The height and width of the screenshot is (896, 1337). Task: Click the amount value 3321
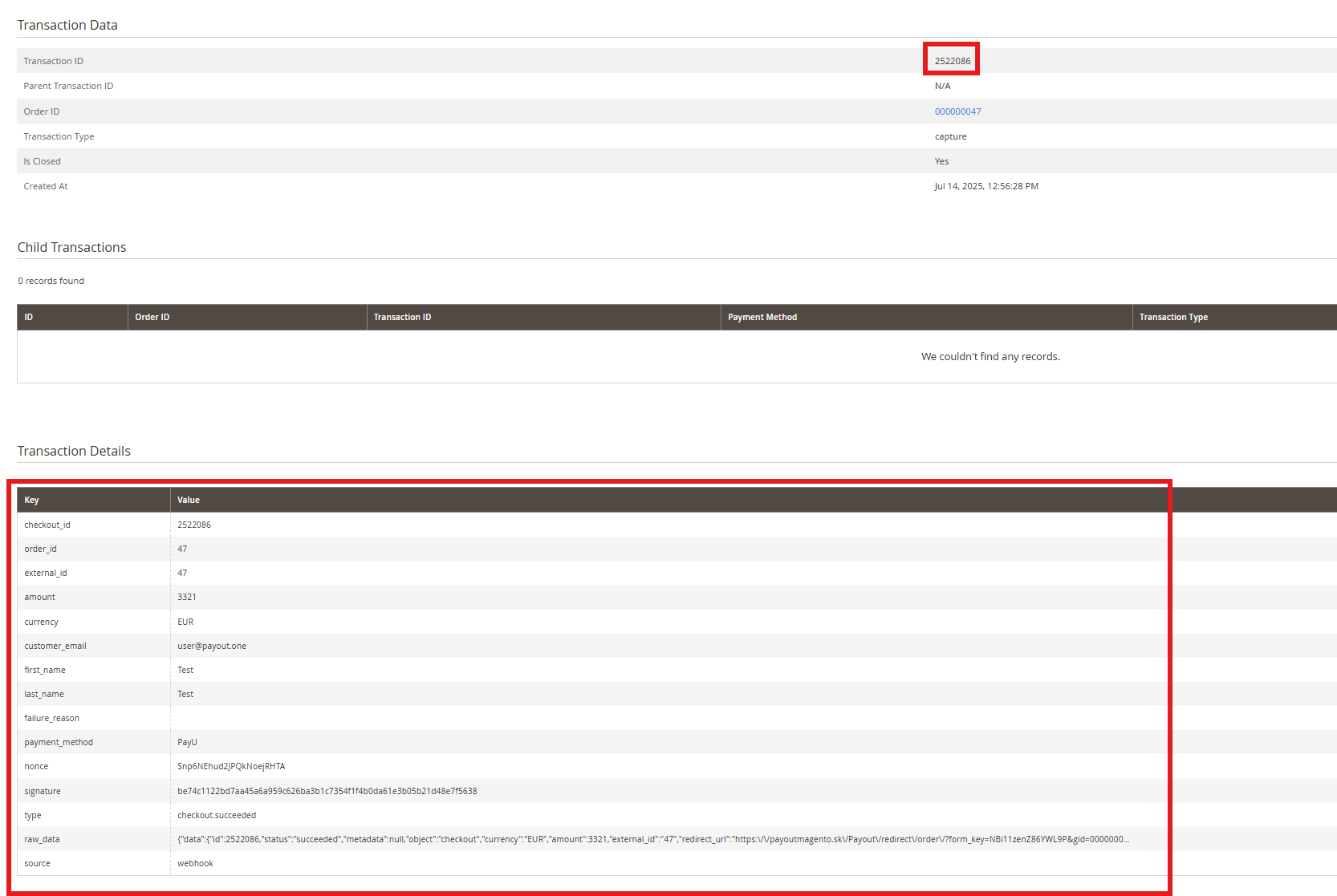[x=187, y=597]
